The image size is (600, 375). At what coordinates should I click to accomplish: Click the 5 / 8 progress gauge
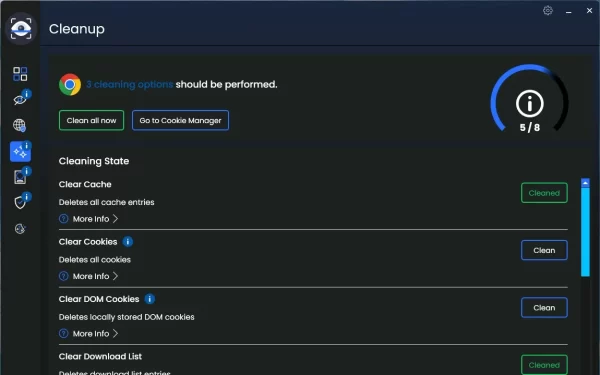click(x=530, y=99)
